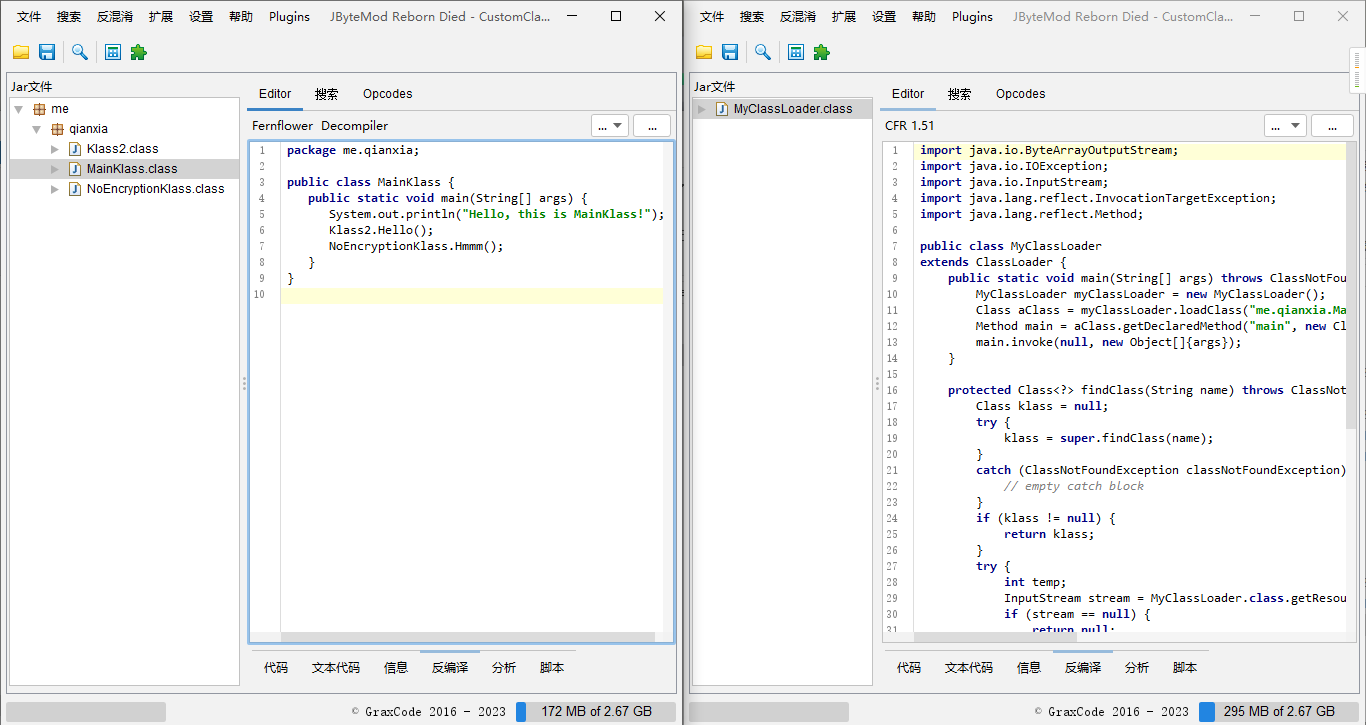Select the 文本代码 bottom tab in left window
Viewport: 1366px width, 725px height.
pos(335,667)
